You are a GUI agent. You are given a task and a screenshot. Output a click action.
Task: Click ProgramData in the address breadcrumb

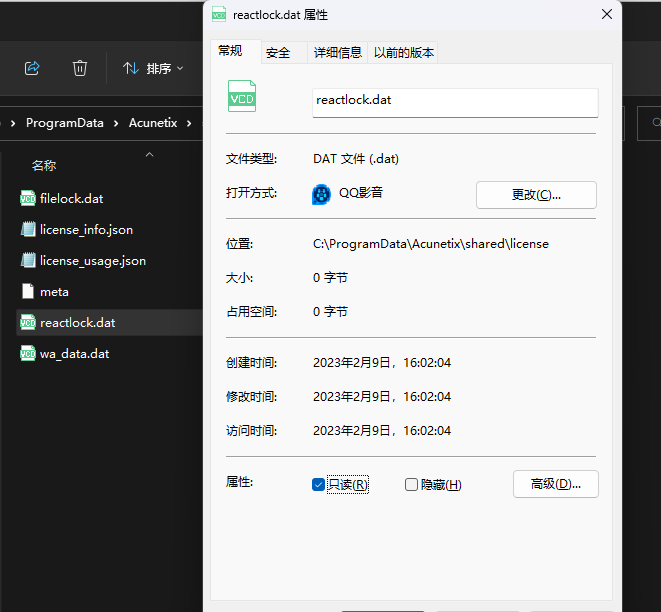pos(64,123)
